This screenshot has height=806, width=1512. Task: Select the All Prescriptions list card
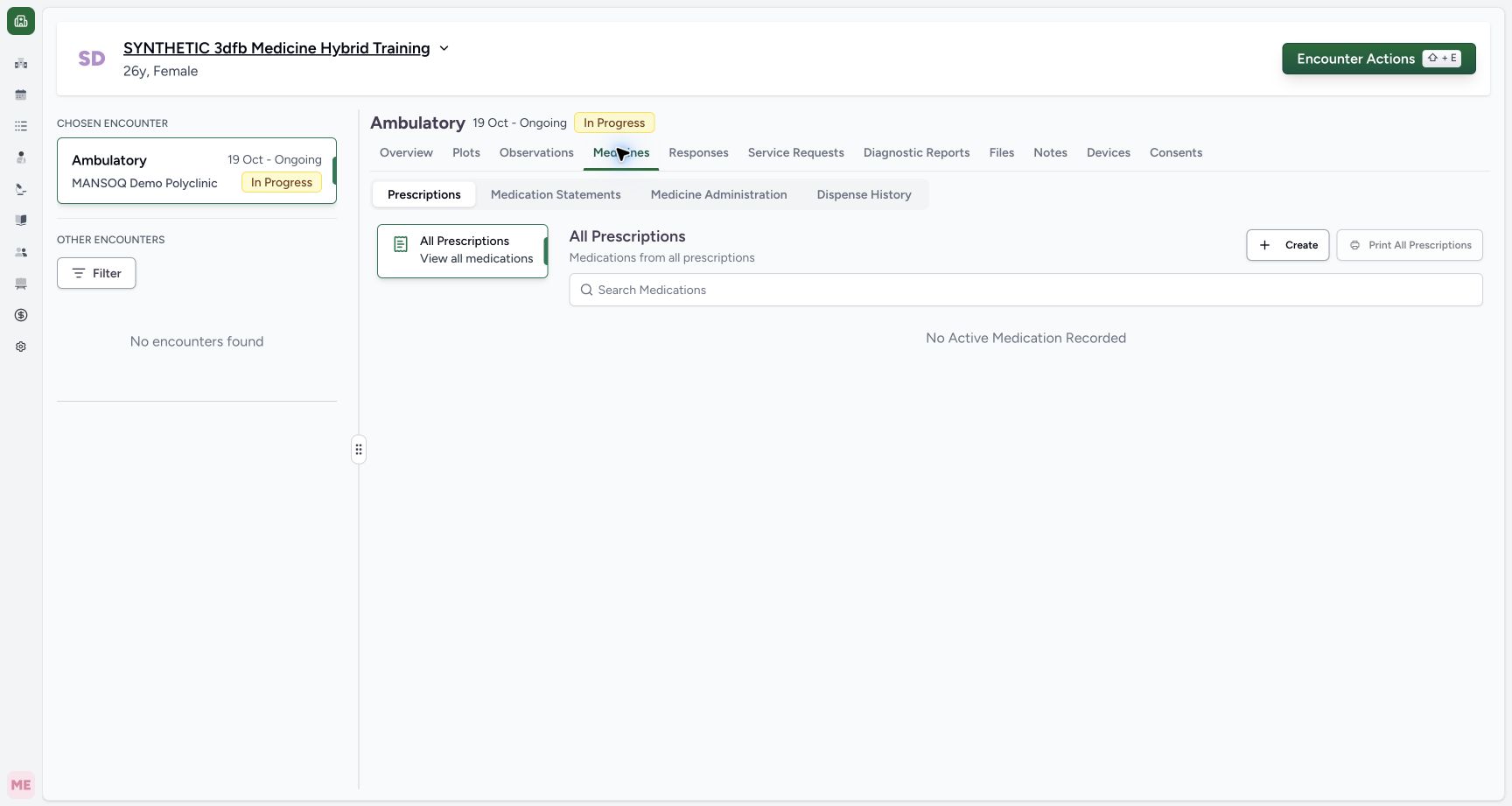pos(463,251)
